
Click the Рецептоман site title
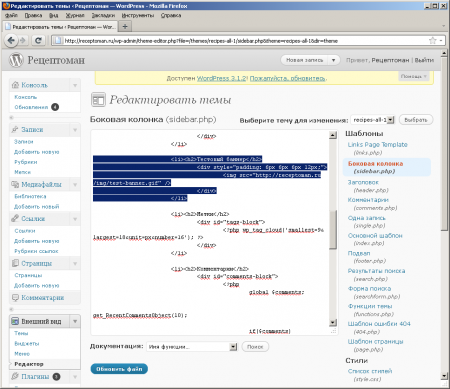click(56, 60)
